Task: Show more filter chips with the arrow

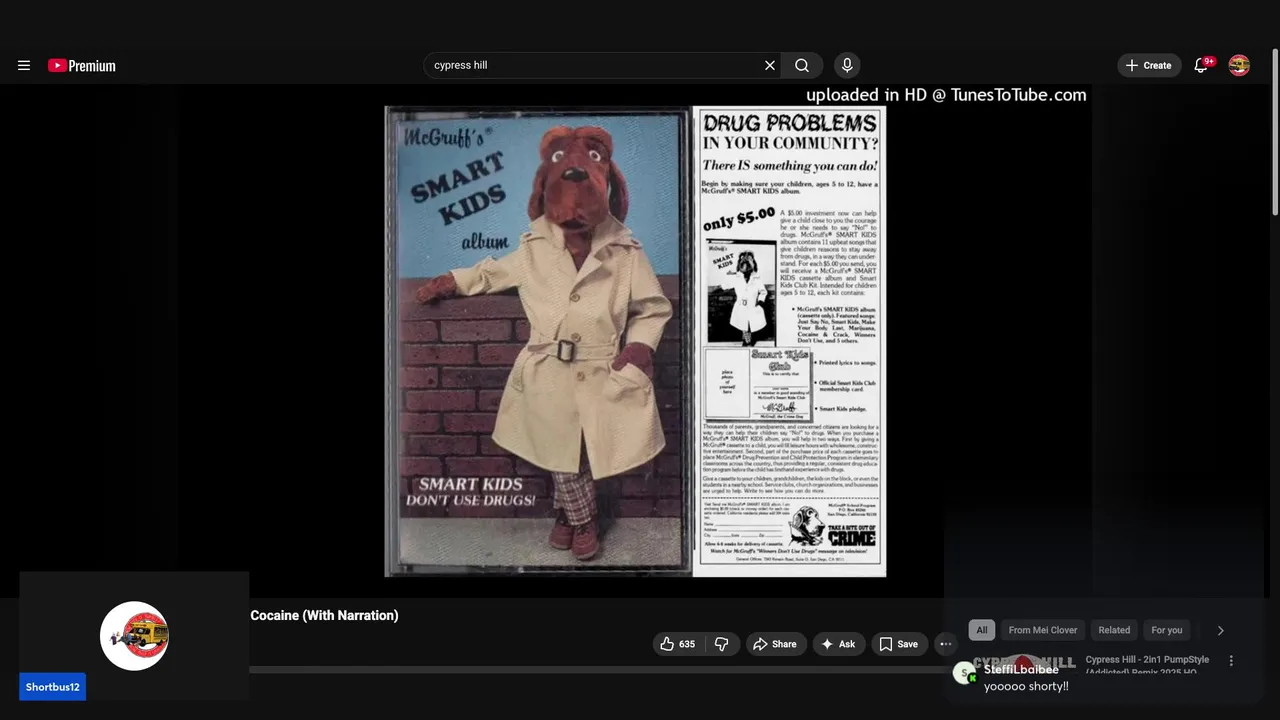Action: [1220, 630]
